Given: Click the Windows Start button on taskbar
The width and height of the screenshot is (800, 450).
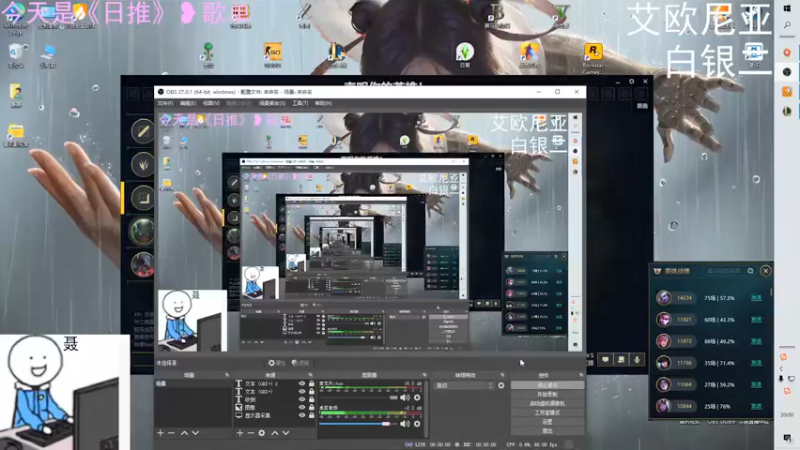Looking at the screenshot, I should (x=787, y=9).
